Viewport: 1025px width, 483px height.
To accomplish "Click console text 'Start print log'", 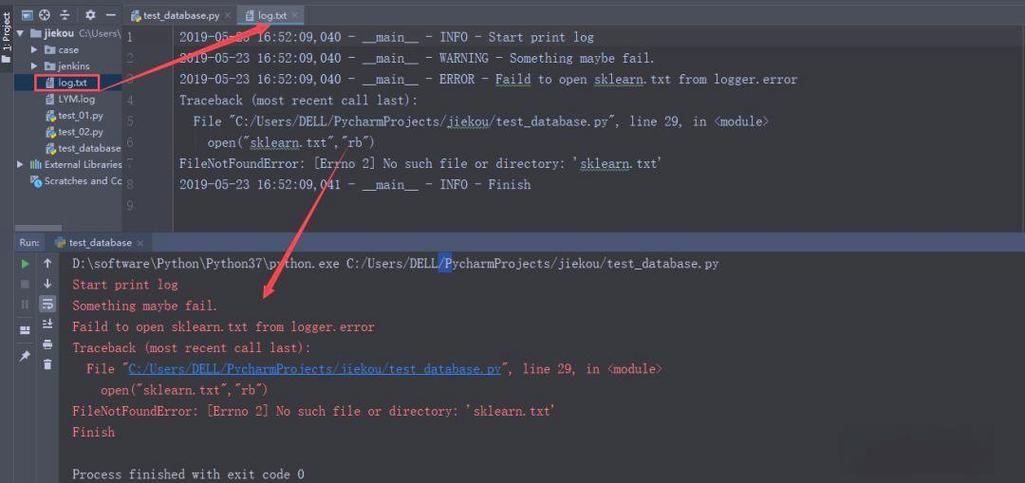I will click(125, 285).
